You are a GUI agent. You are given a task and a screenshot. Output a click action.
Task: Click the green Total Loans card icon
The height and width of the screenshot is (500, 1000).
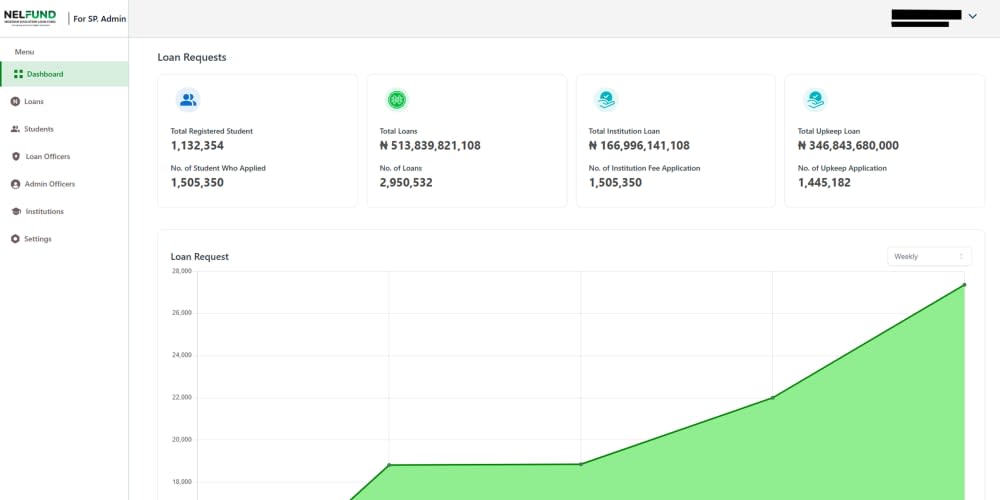pos(397,99)
